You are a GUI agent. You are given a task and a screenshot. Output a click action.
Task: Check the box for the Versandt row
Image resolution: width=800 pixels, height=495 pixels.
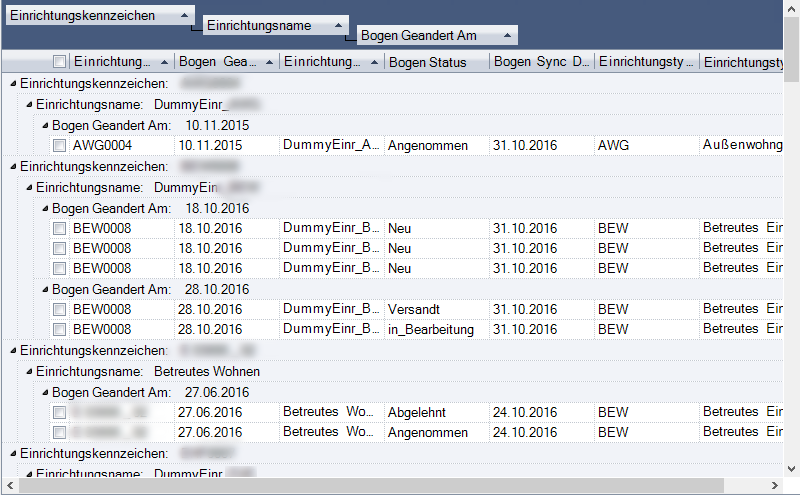pos(60,310)
